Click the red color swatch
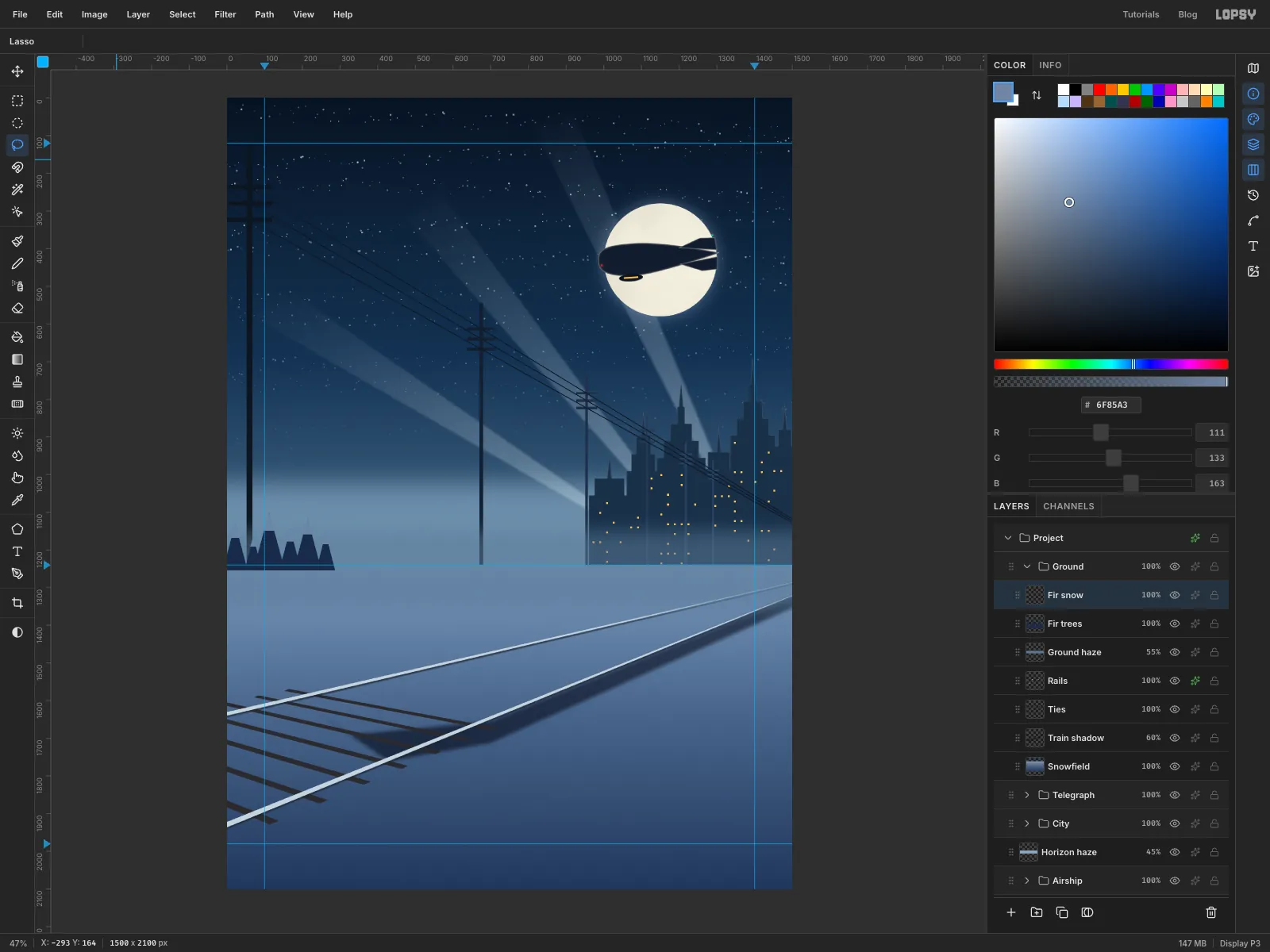 tap(1099, 90)
